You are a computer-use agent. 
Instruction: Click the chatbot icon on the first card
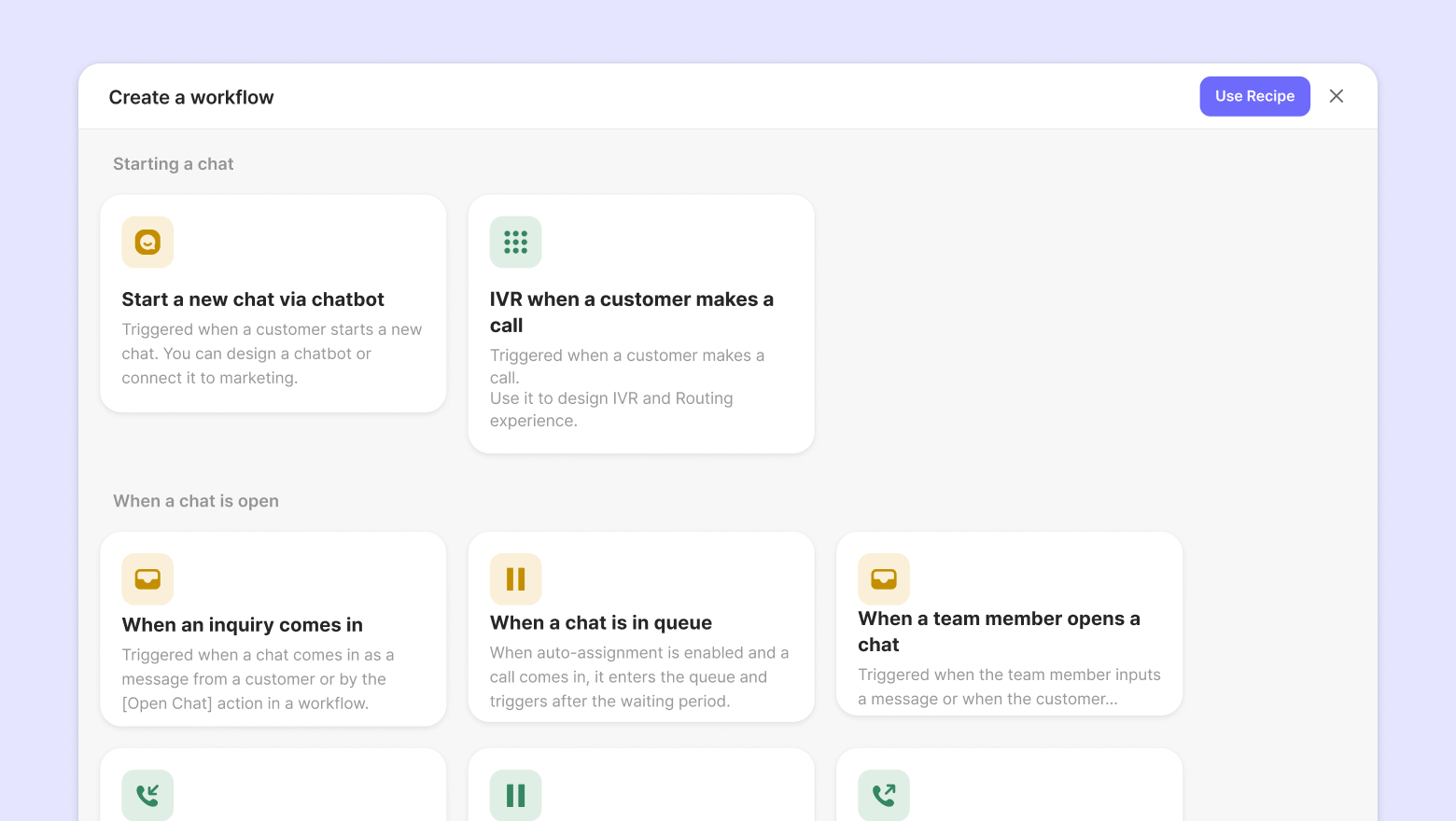pyautogui.click(x=147, y=243)
